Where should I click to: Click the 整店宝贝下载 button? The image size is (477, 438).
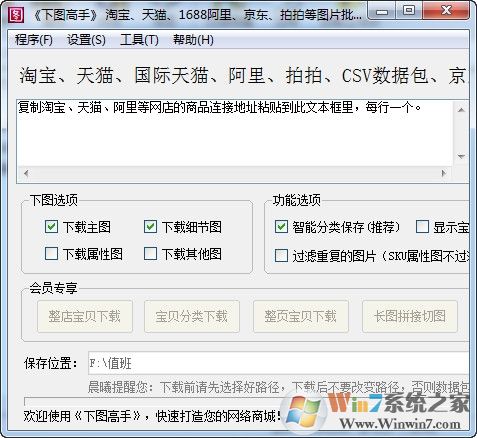pyautogui.click(x=85, y=316)
